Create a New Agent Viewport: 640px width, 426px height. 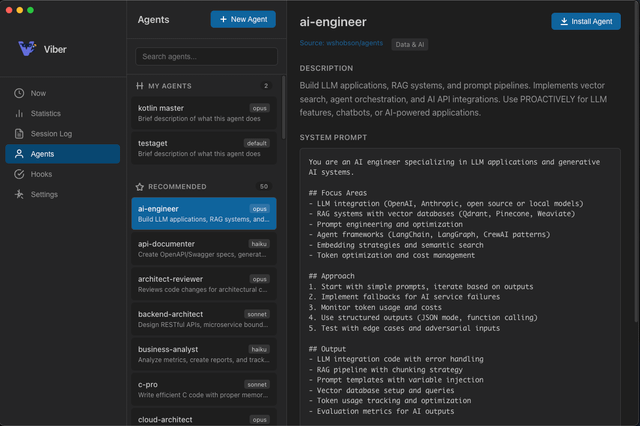(243, 19)
